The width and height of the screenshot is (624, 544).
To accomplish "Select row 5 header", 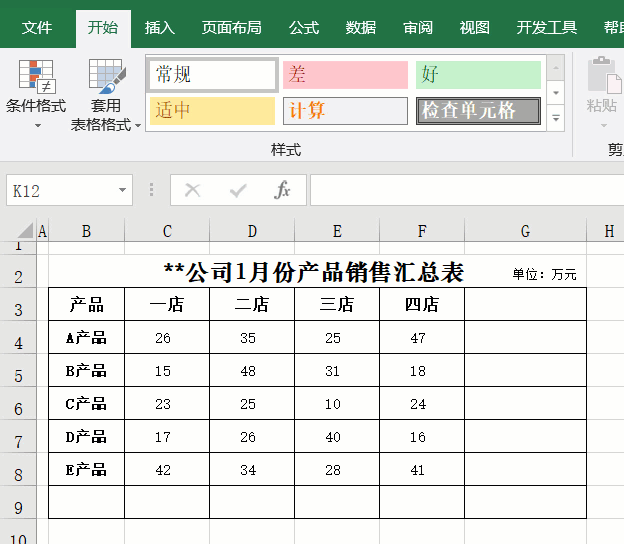I will [x=18, y=370].
